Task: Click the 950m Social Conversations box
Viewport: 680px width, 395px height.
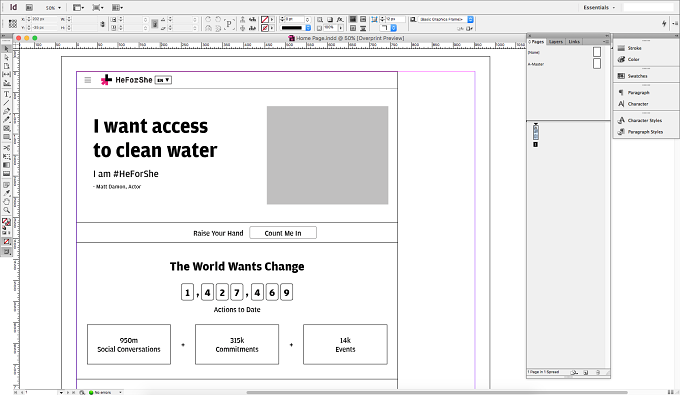Action: [129, 344]
